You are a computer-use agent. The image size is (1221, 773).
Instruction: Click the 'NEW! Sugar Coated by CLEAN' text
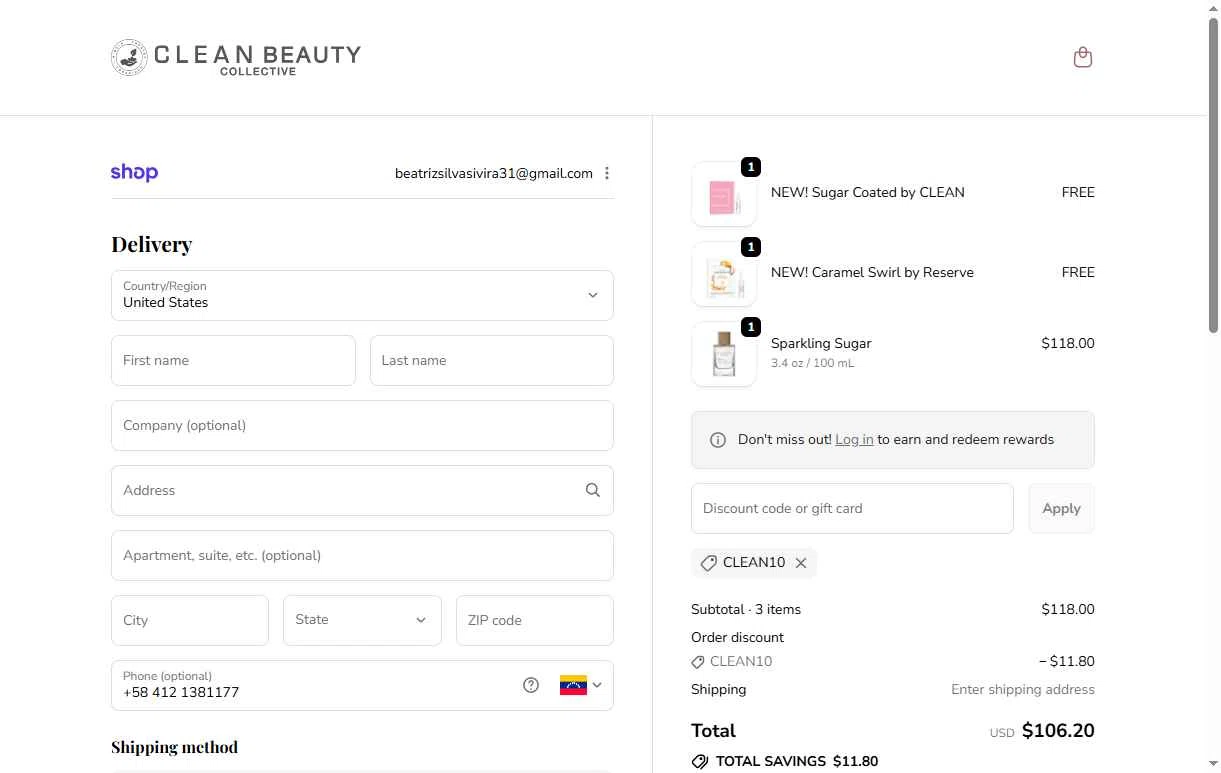click(x=868, y=192)
